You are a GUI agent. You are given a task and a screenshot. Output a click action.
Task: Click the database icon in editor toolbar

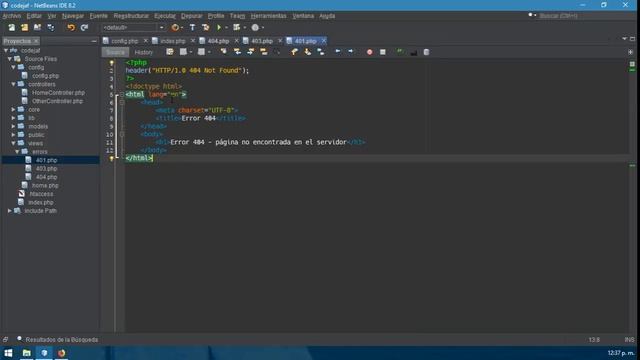click(426, 52)
